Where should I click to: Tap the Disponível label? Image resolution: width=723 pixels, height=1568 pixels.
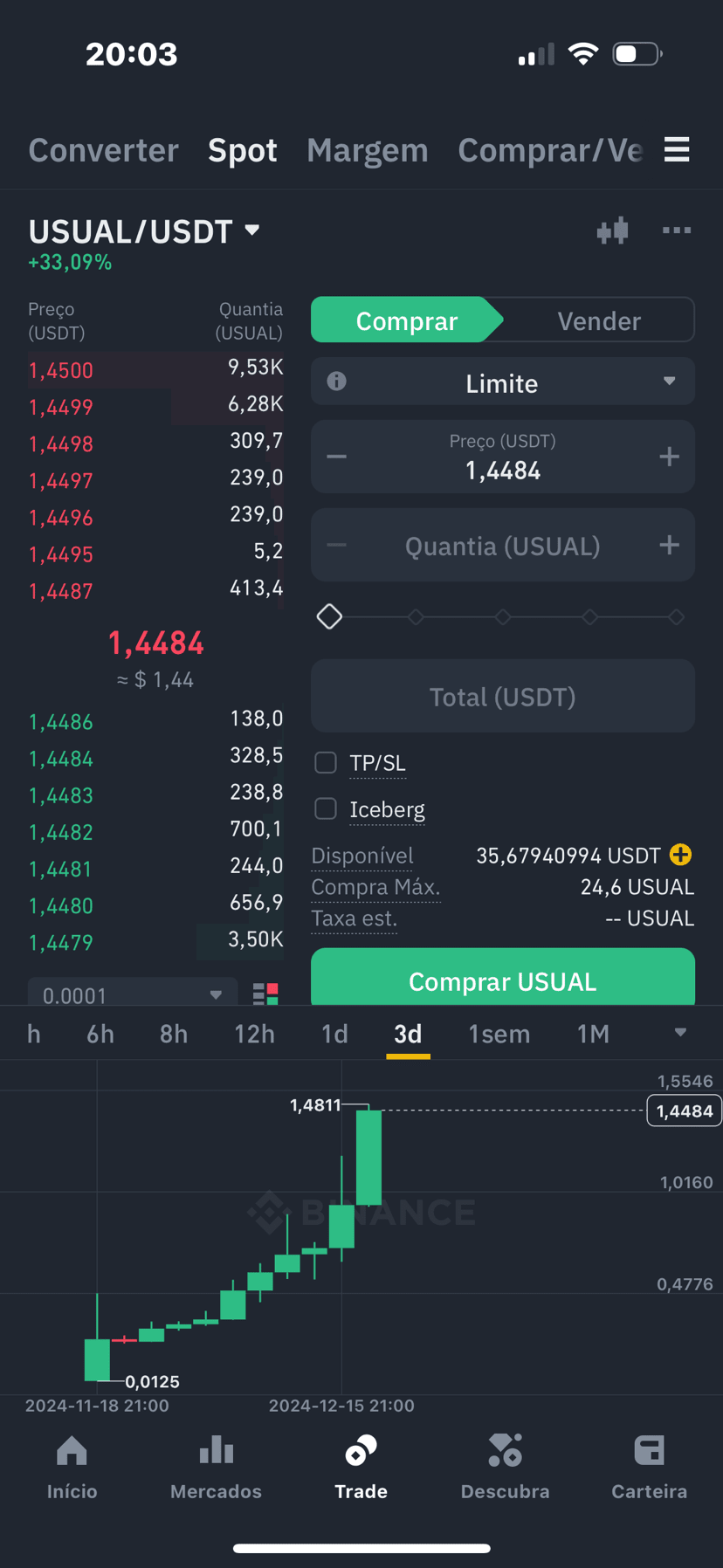362,856
